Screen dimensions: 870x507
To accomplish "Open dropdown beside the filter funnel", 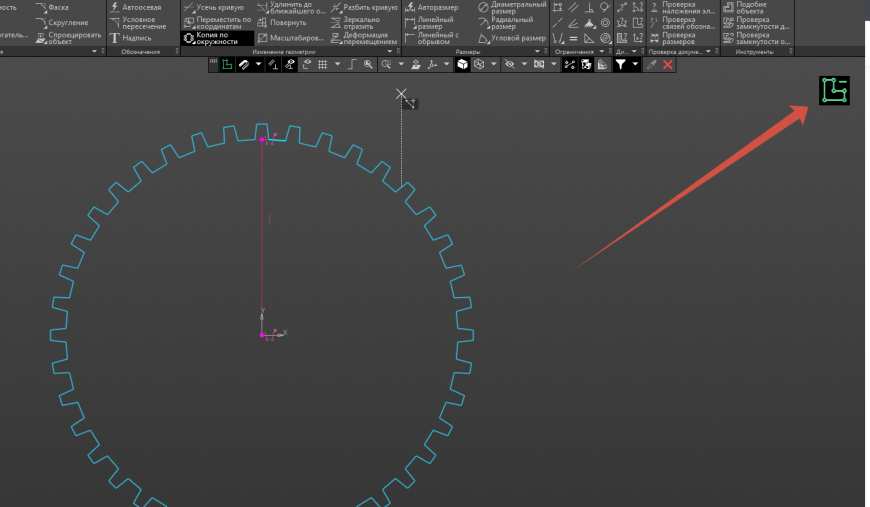I will coord(635,64).
